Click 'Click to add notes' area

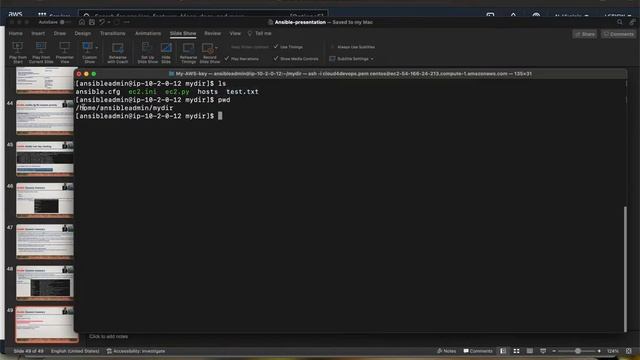tap(109, 336)
